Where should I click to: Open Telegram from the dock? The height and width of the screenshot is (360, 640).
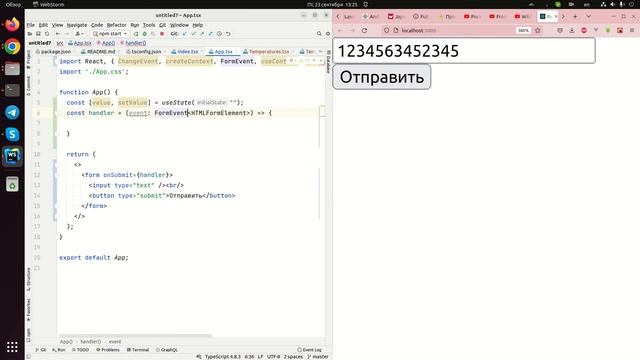[12, 112]
